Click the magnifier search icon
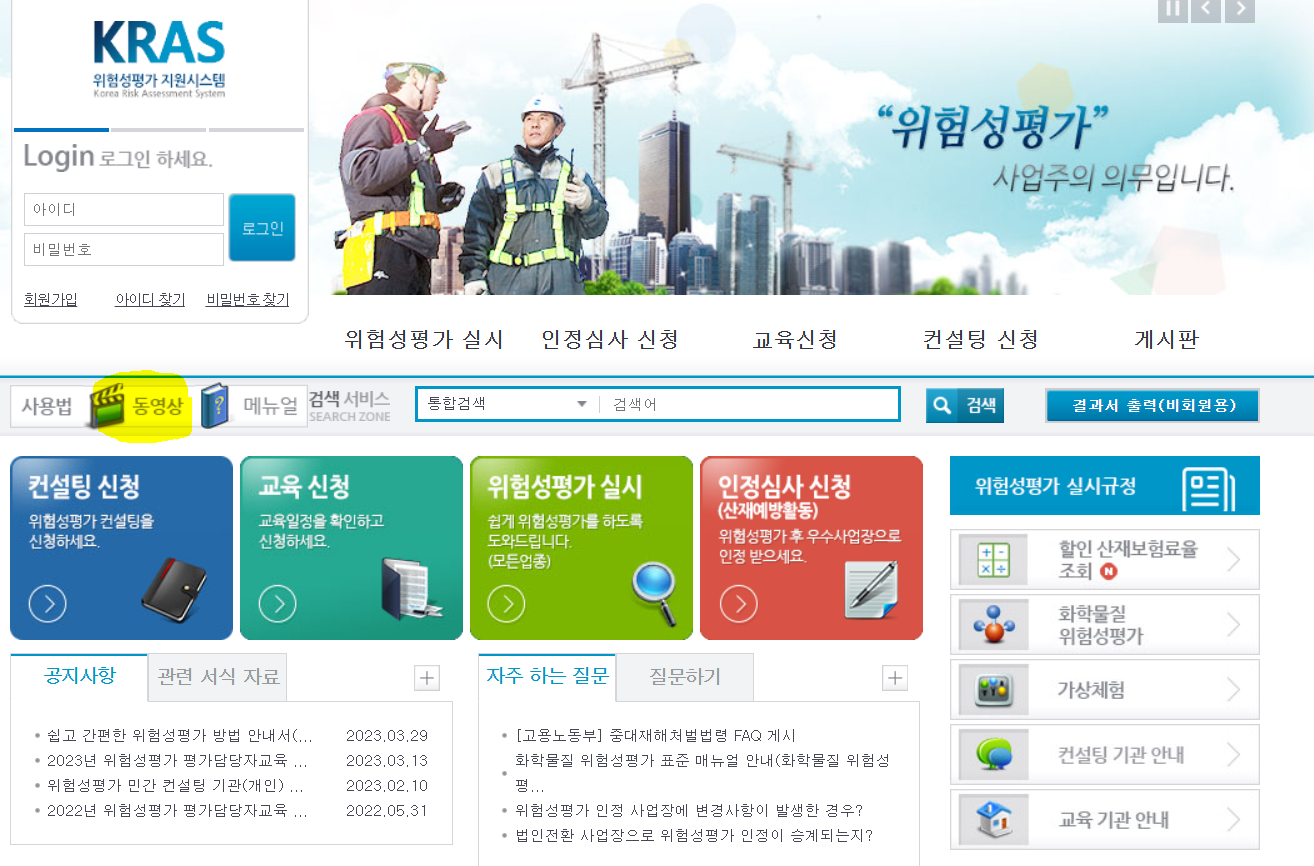 pos(941,405)
